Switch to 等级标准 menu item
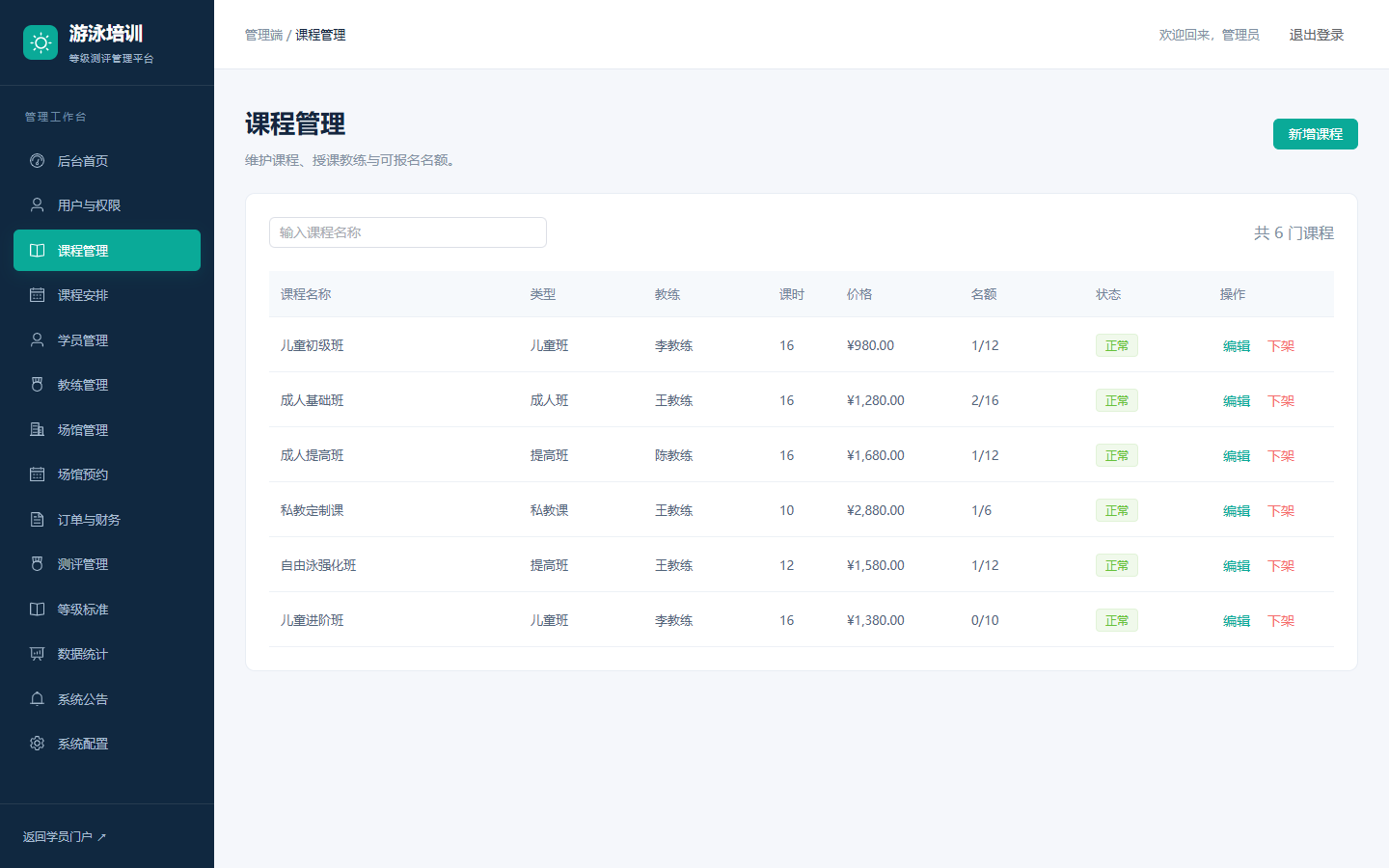Viewport: 1389px width, 868px height. point(107,610)
